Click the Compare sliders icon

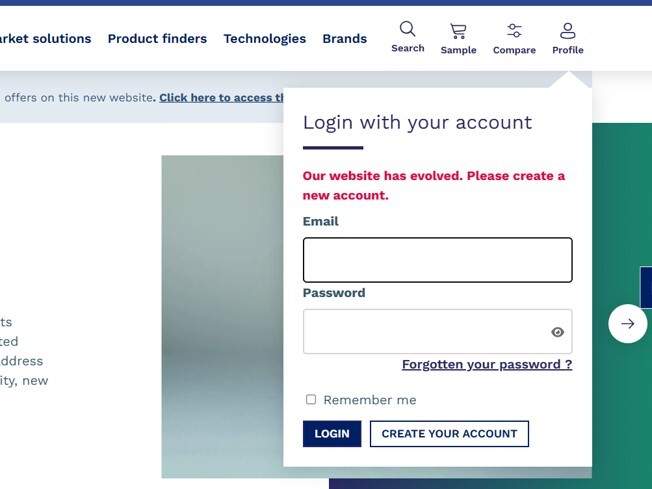tap(514, 31)
